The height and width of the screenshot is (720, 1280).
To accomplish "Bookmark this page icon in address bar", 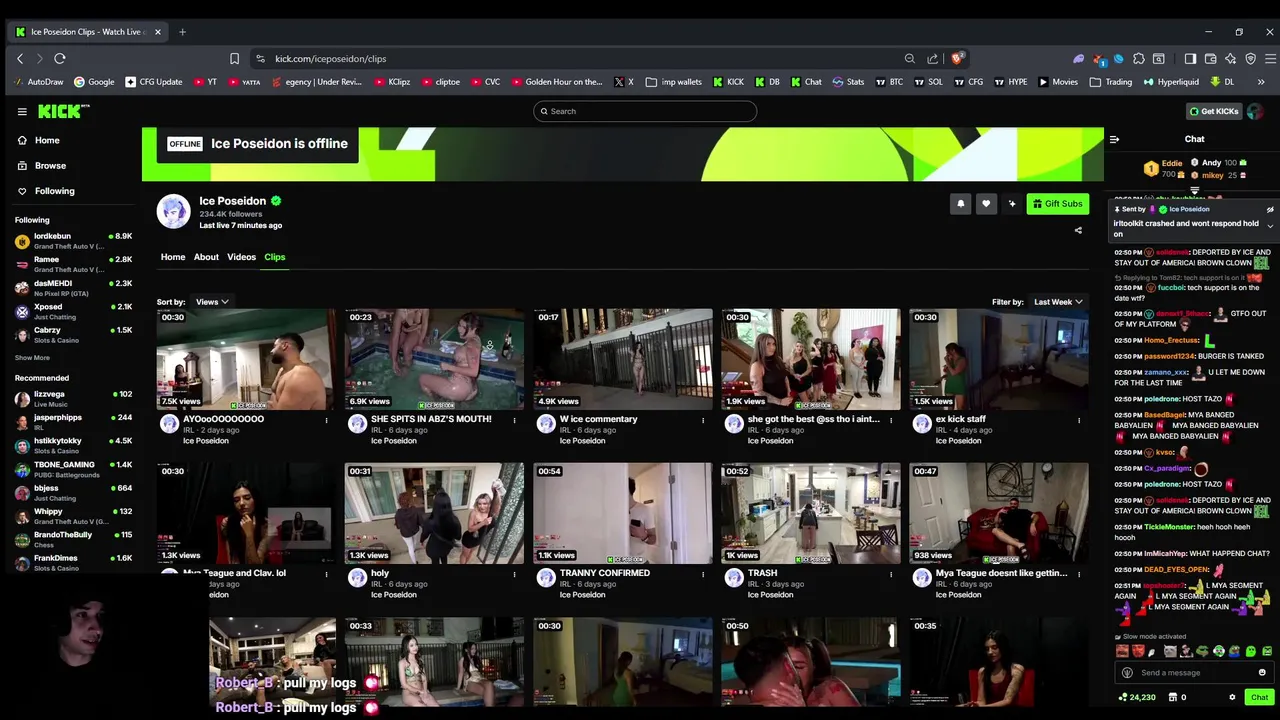I will coord(234,59).
